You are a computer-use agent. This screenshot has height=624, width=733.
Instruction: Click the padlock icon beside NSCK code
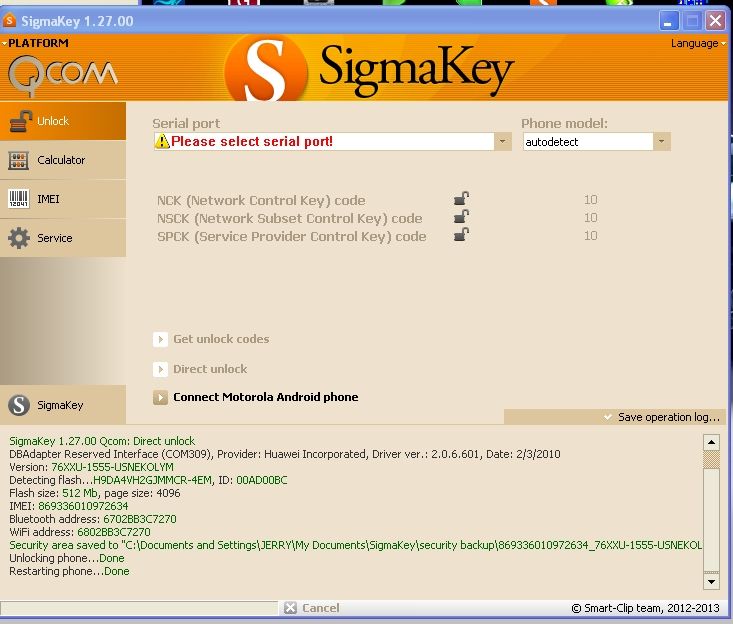tap(461, 217)
